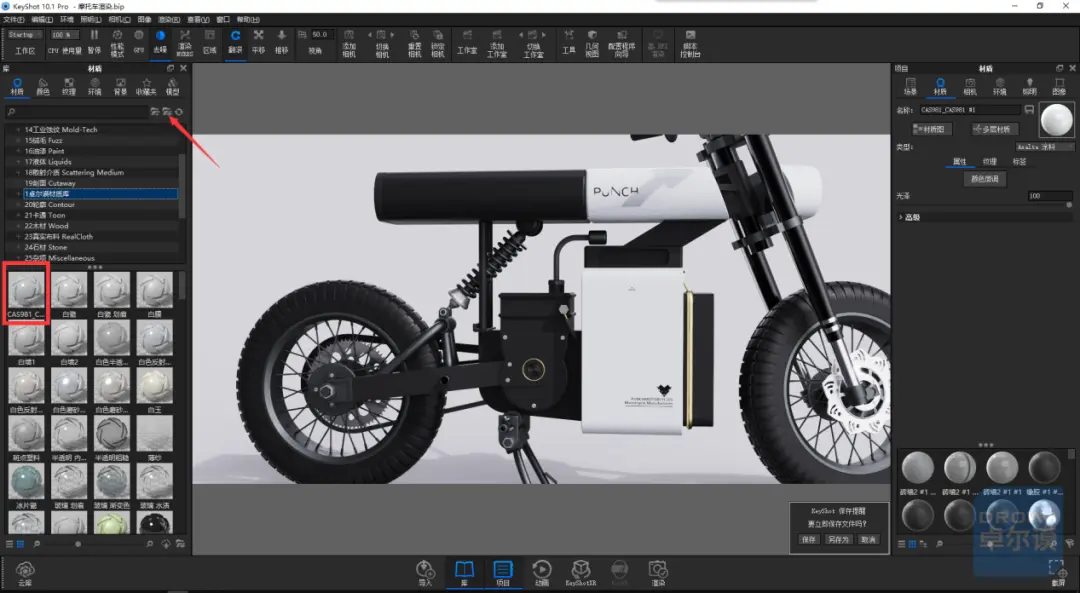Open the material type dropdown (涂料)
This screenshot has height=593, width=1080.
coord(1044,147)
